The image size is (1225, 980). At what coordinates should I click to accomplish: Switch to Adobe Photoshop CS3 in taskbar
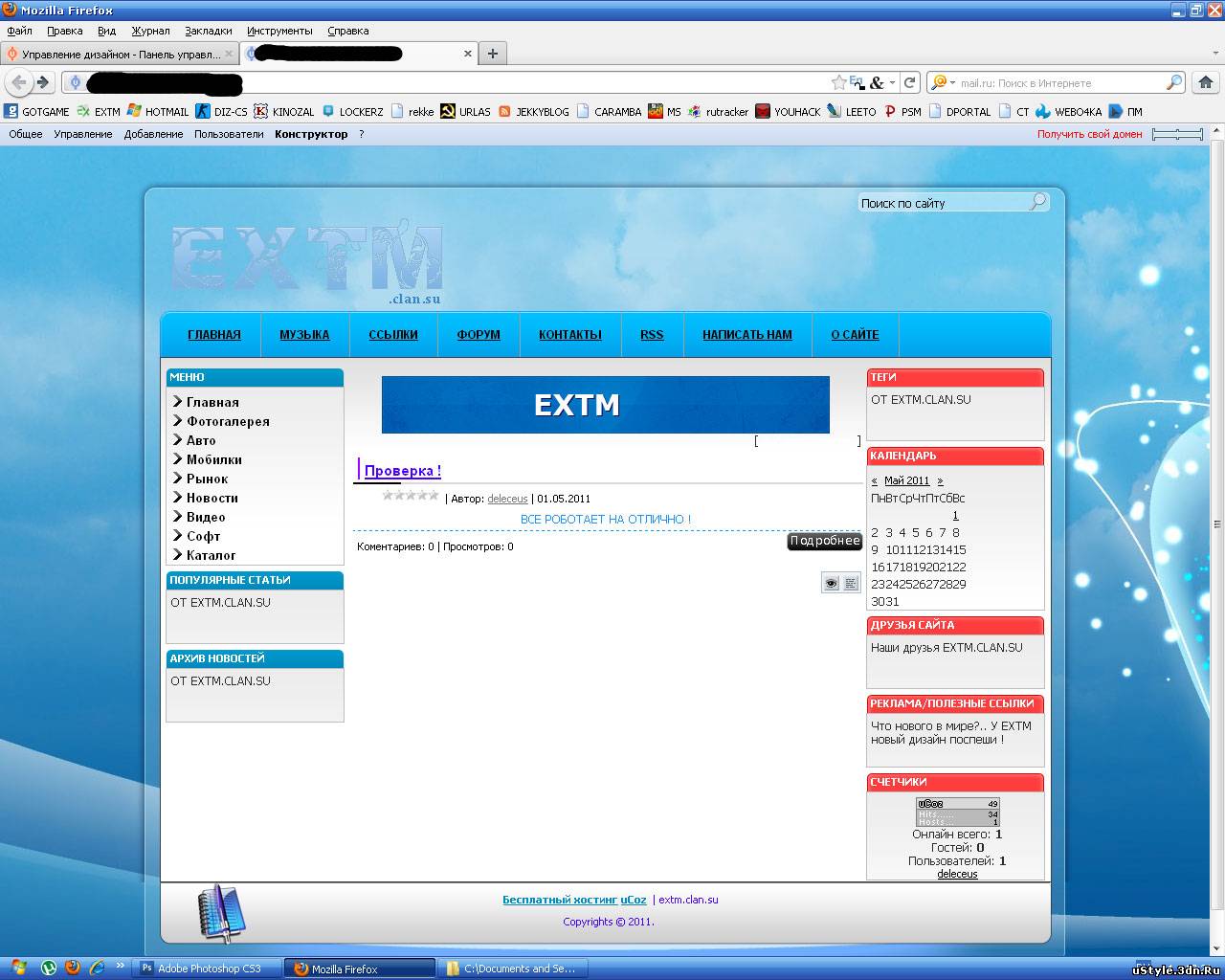pyautogui.click(x=209, y=969)
